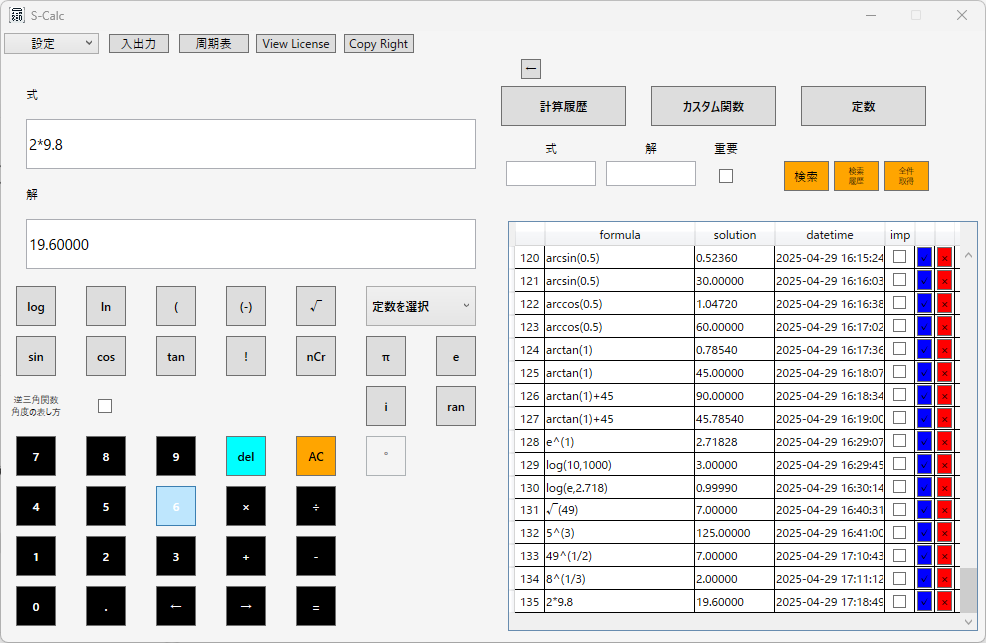Click the 式 search filter field
986x643 pixels.
(551, 173)
